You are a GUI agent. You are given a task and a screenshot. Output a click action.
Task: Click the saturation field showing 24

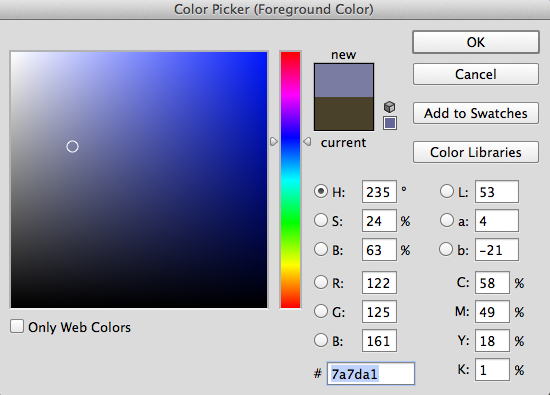pos(379,221)
